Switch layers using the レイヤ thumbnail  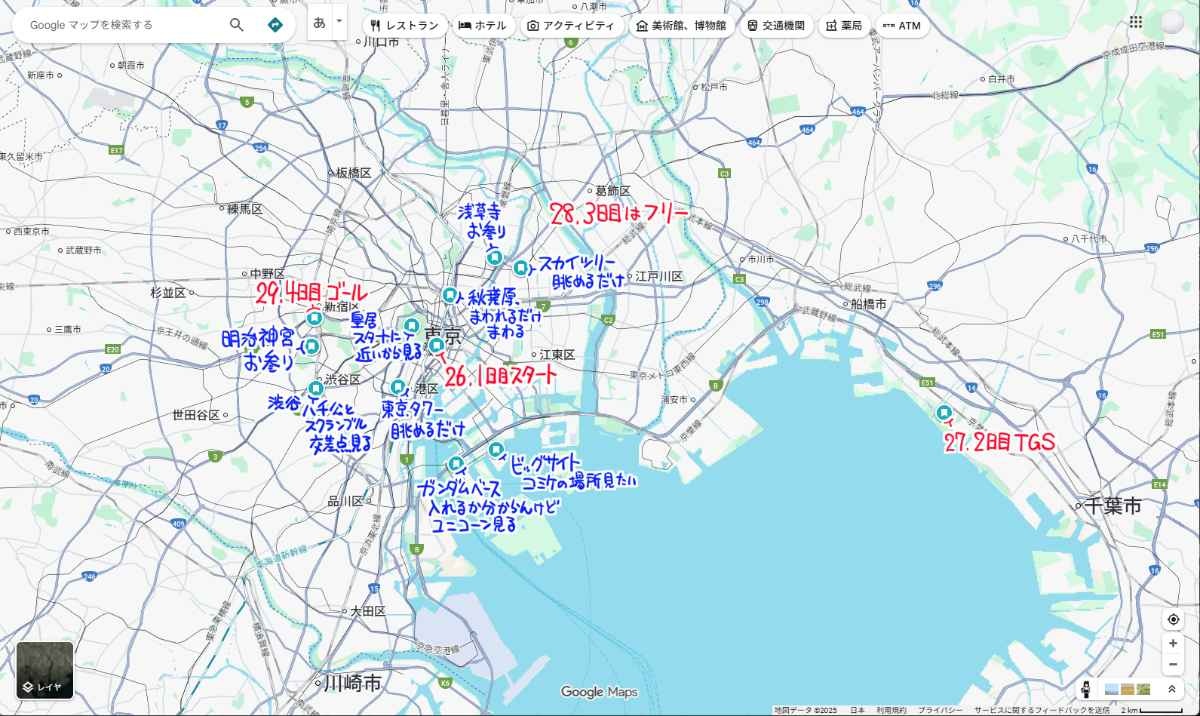pos(45,670)
